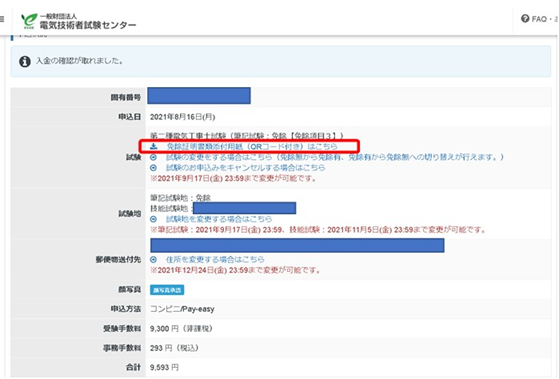Click the red note 2021年9月17日(金) 23:59まで変更が可能です

[x=233, y=178]
